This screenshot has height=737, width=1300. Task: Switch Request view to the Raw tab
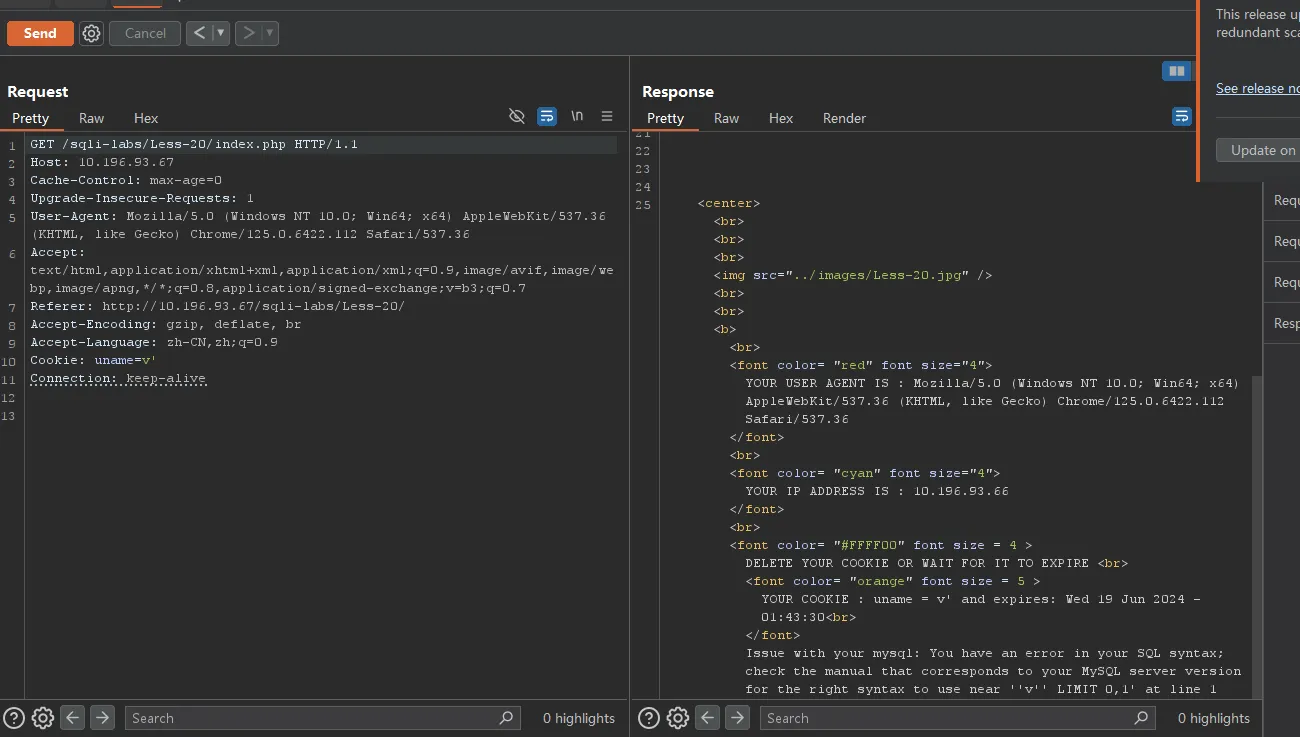pos(91,118)
